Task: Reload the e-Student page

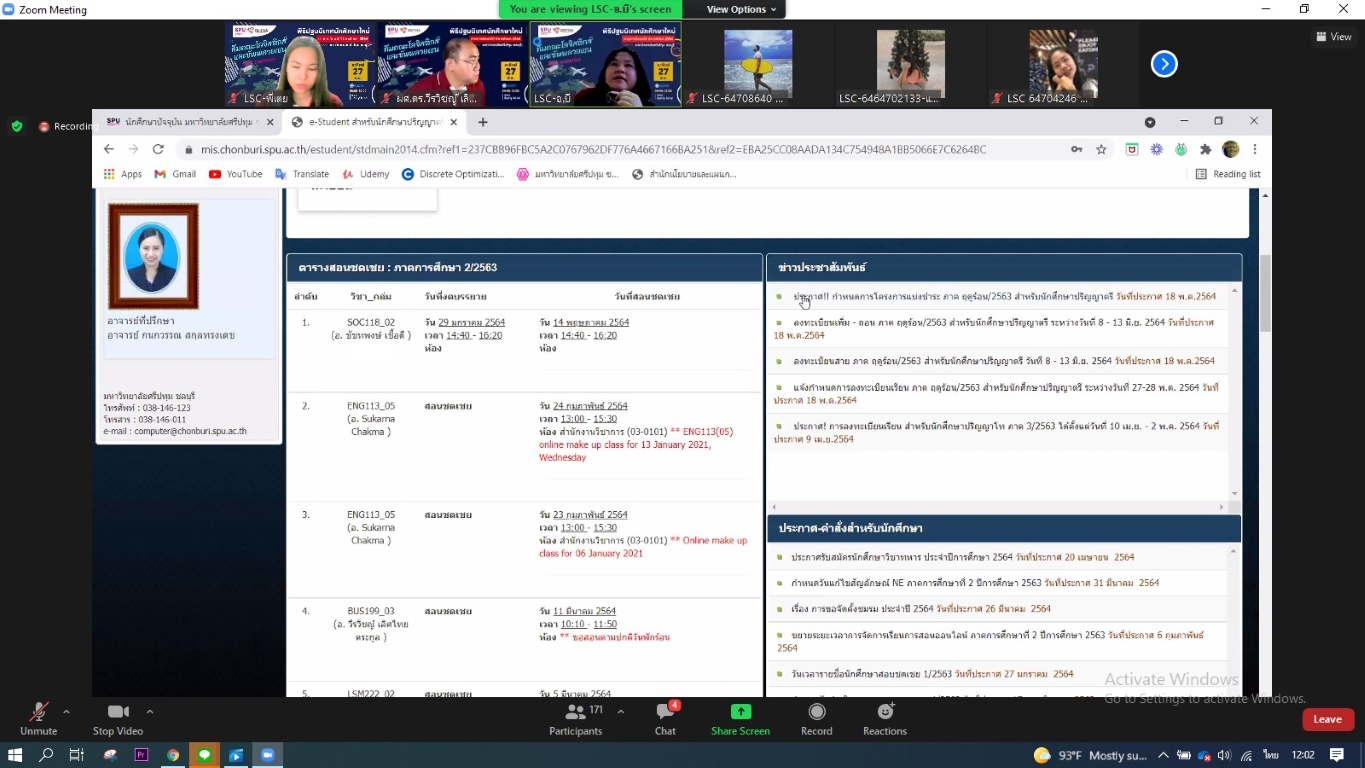Action: click(x=158, y=149)
